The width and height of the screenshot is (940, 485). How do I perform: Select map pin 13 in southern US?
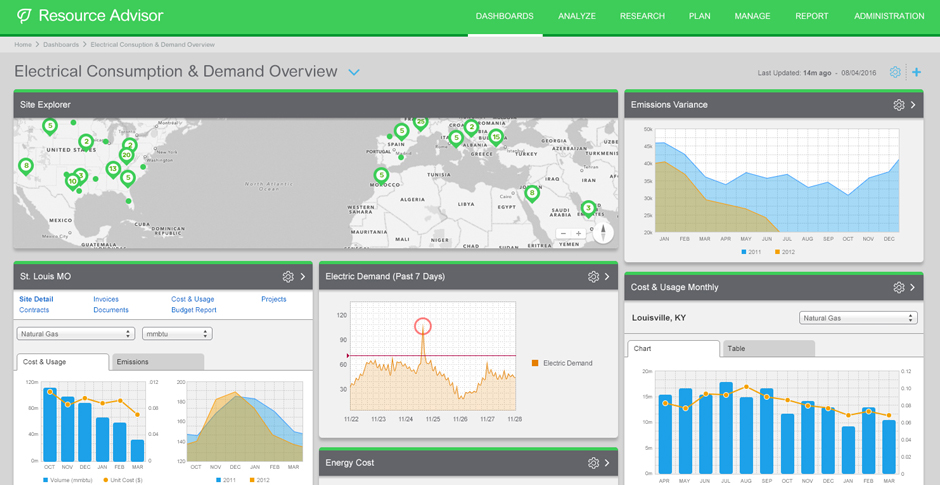113,170
